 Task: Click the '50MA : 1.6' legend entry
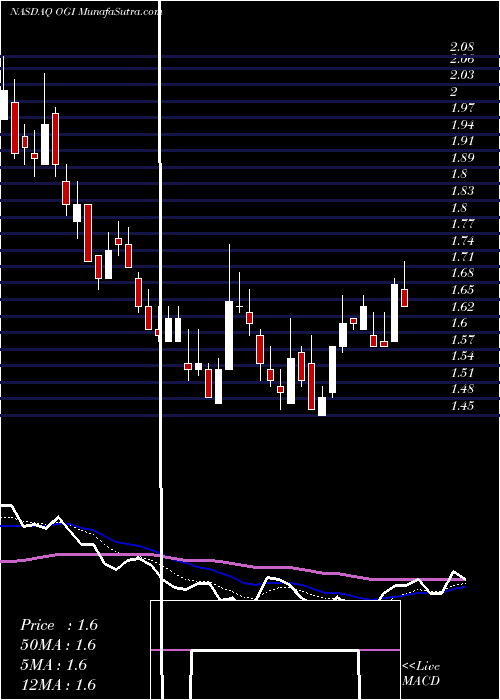tap(59, 645)
